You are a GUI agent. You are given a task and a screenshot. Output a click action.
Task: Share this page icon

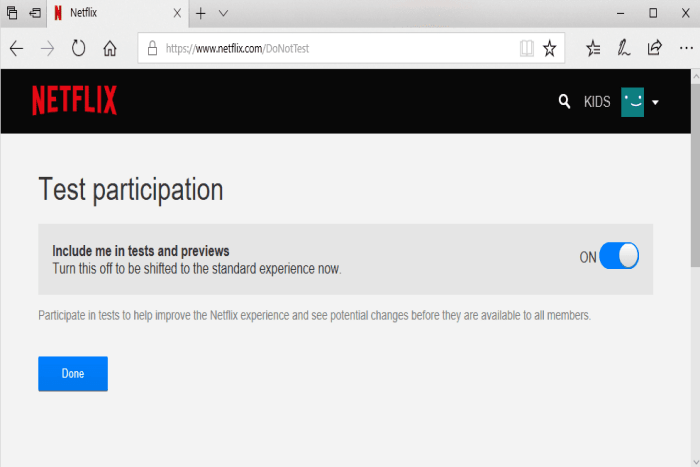pos(654,48)
